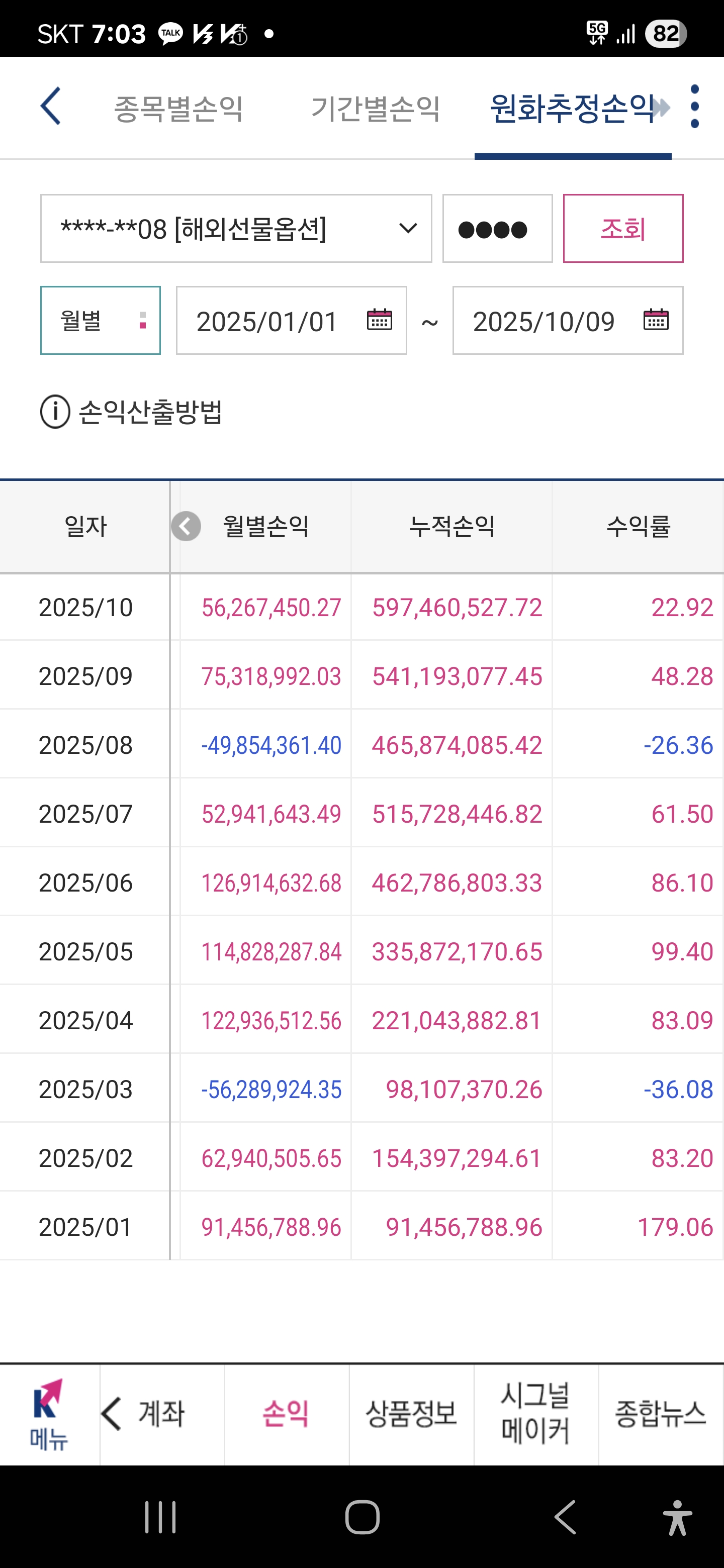This screenshot has width=724, height=1568.
Task: Open the three-dot more options menu
Action: [x=695, y=107]
